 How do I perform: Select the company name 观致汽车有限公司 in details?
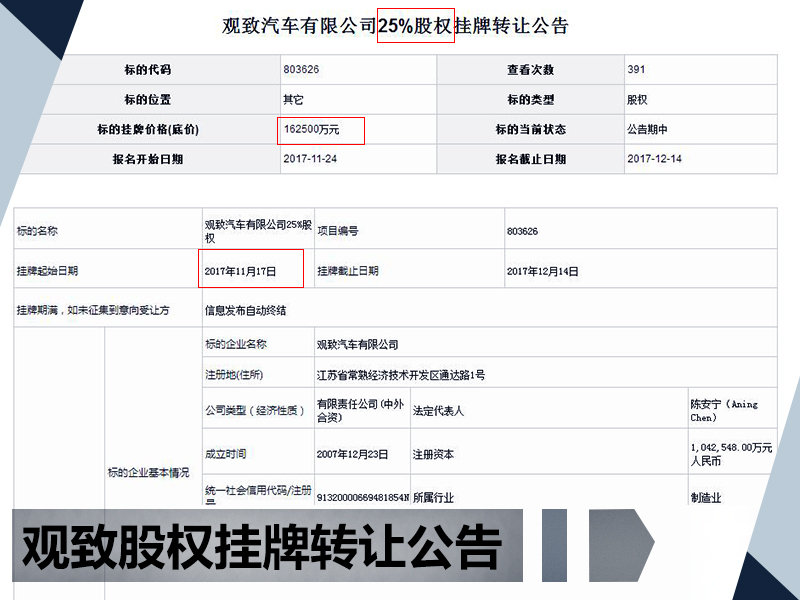tap(357, 344)
